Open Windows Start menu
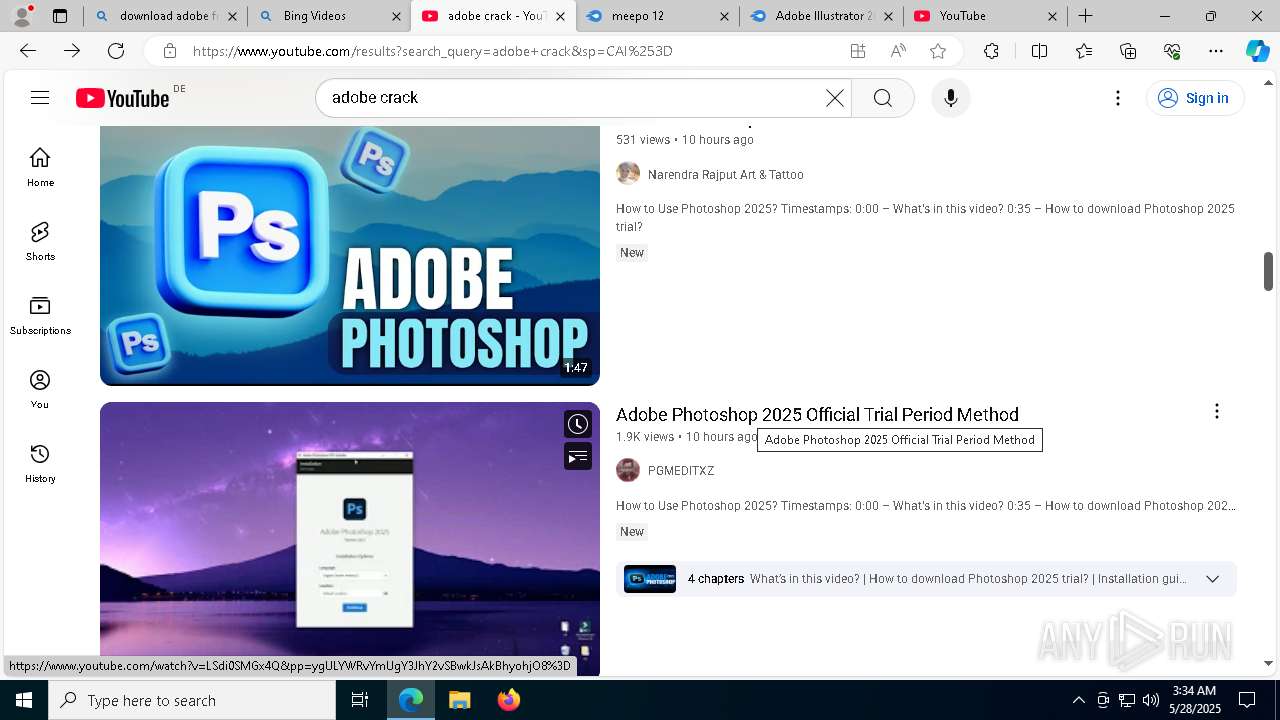Viewport: 1280px width, 720px height. click(24, 700)
